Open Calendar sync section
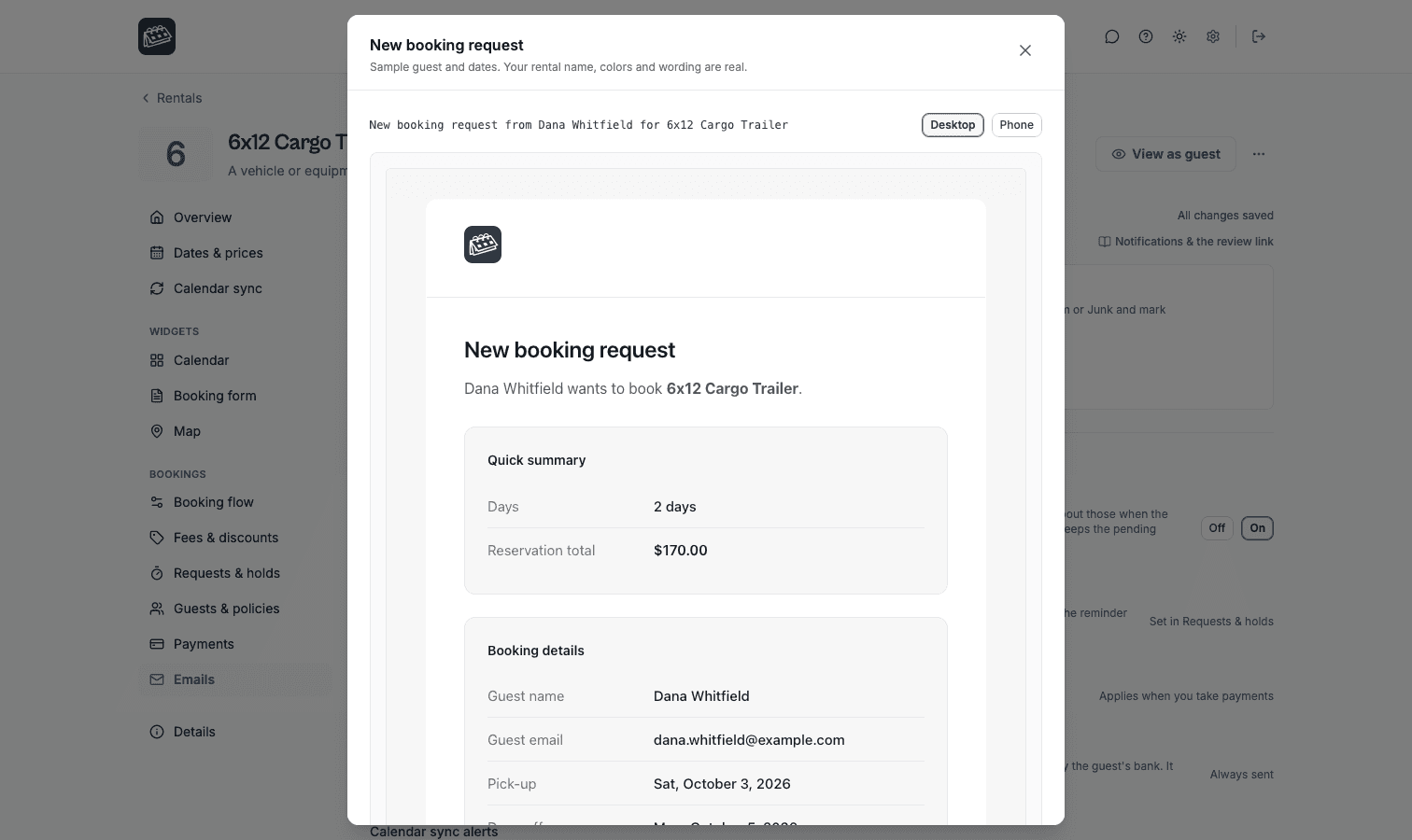 pyautogui.click(x=235, y=288)
